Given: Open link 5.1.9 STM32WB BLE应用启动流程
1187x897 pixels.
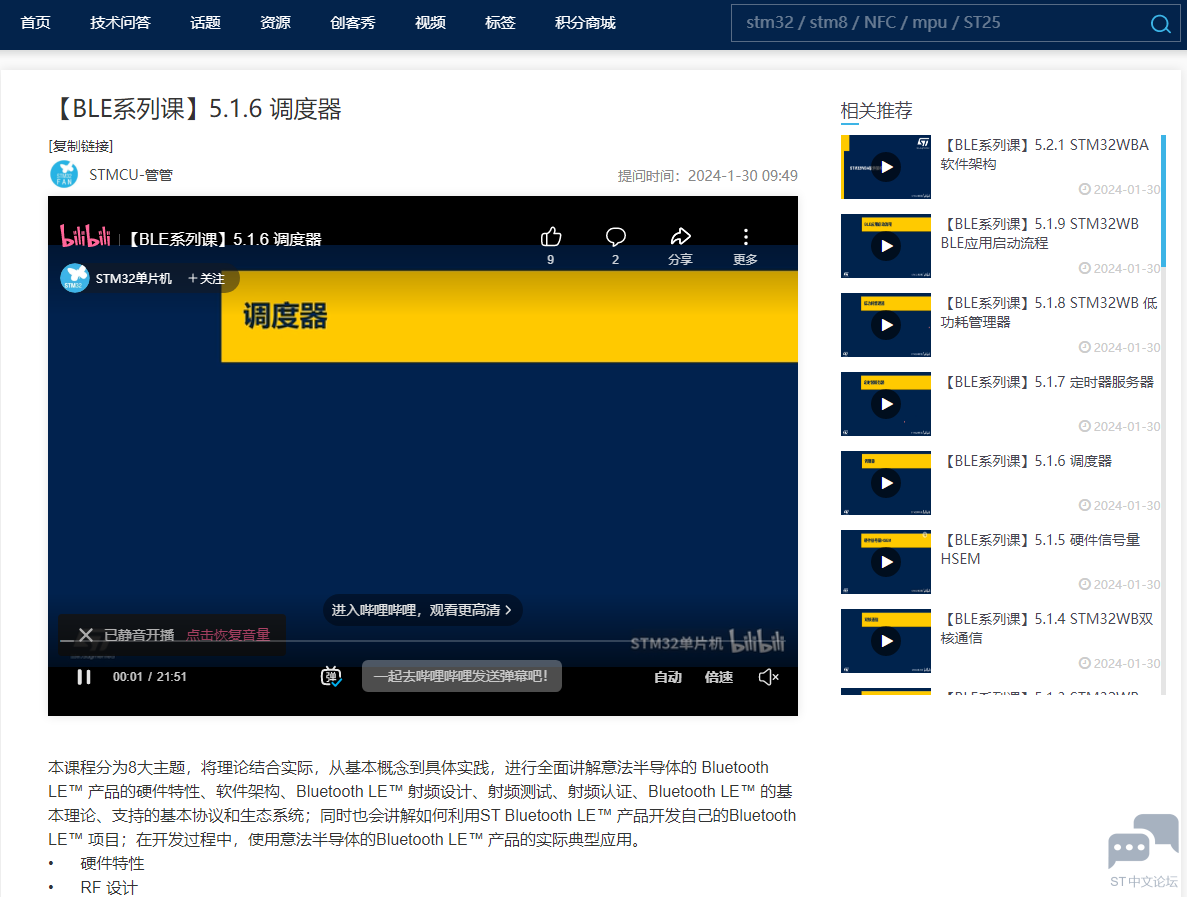Looking at the screenshot, I should 1040,233.
